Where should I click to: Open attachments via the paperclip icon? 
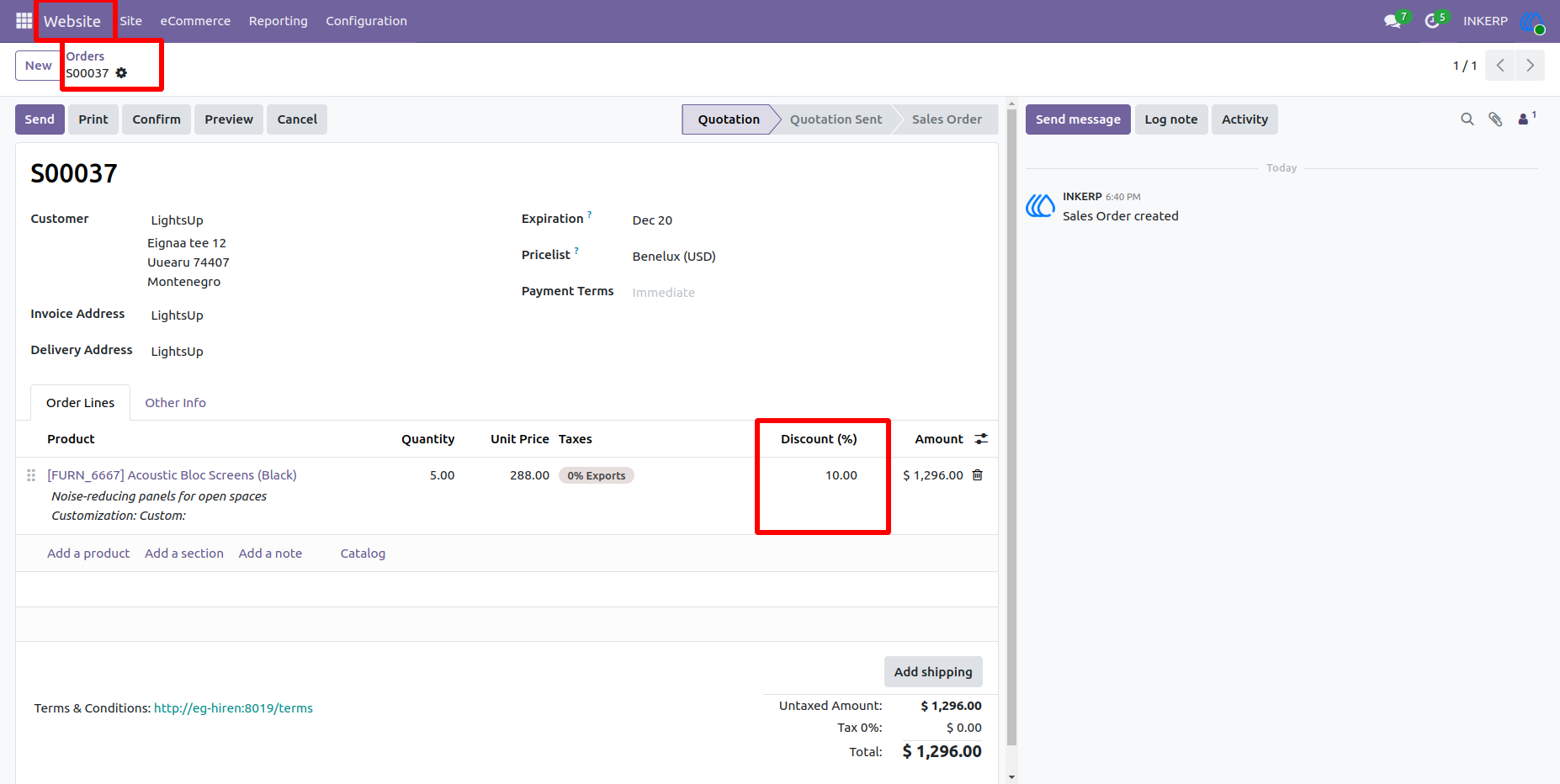pos(1495,119)
